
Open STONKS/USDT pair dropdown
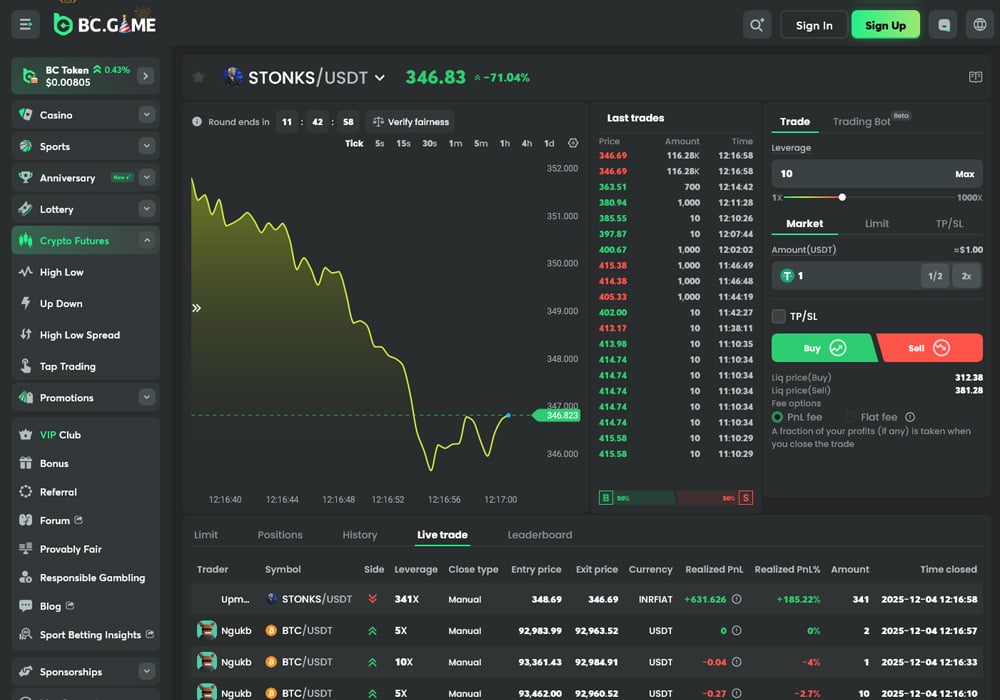tap(379, 78)
